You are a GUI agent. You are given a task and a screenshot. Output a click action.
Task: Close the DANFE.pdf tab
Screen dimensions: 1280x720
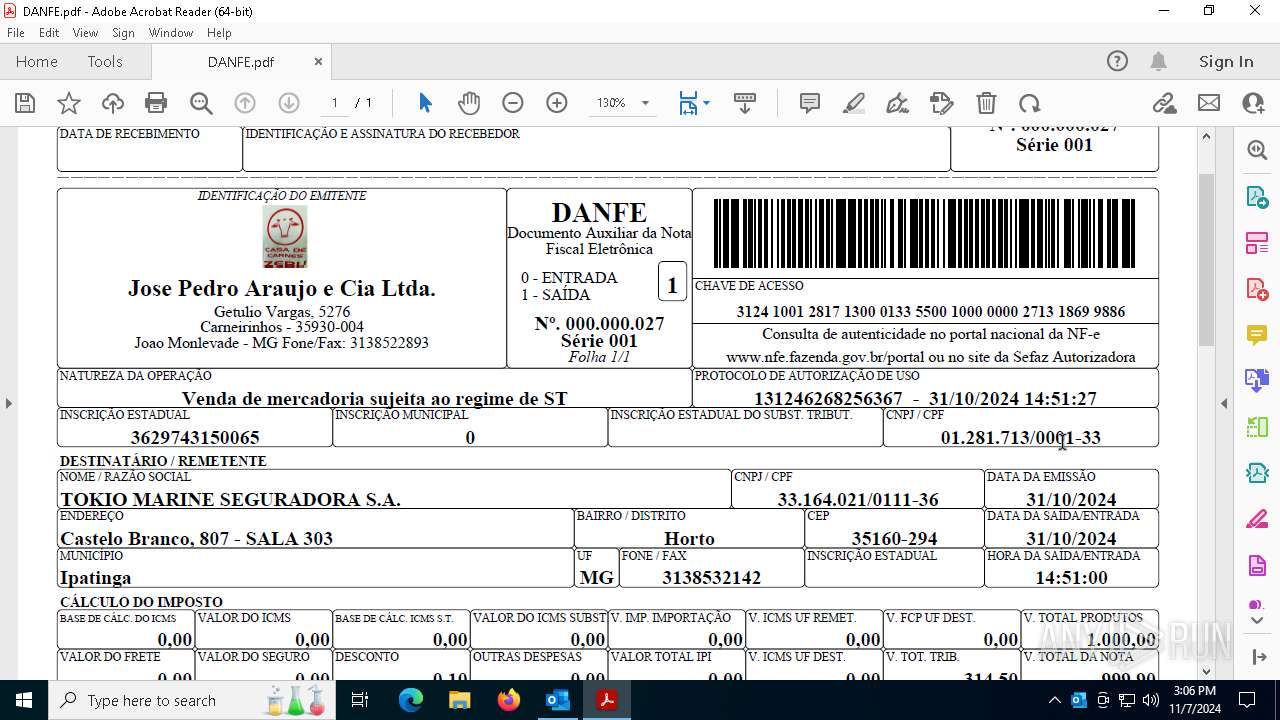(x=318, y=61)
